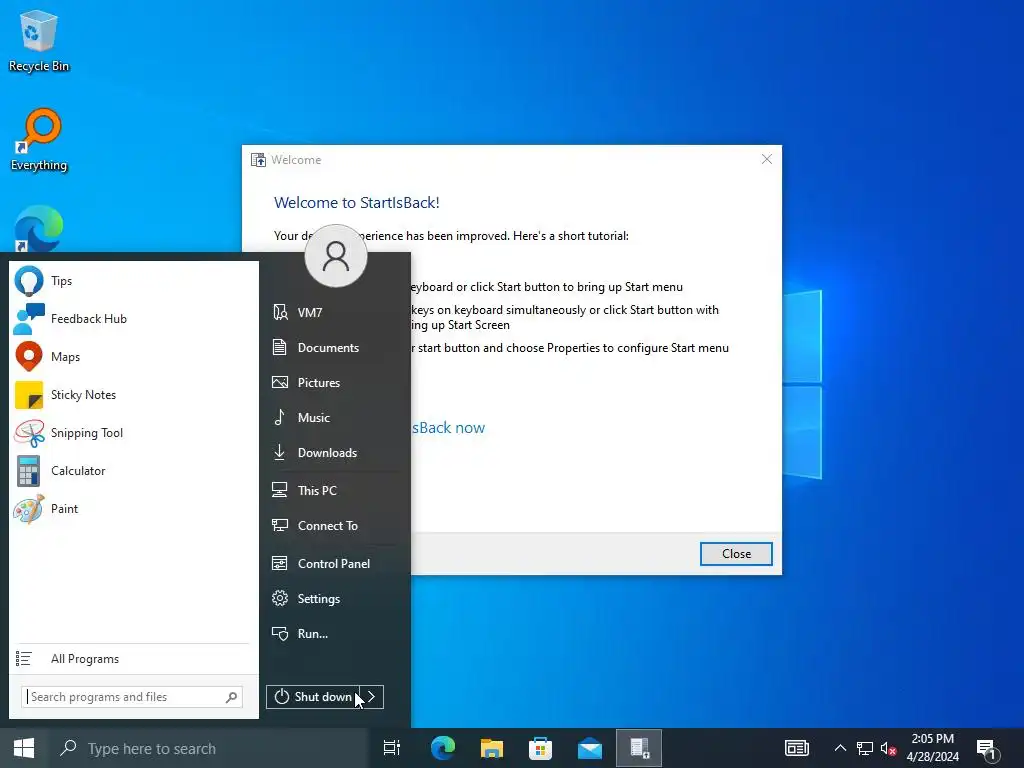Screen dimensions: 1024x768
Task: Click network status tray icon
Action: [865, 748]
